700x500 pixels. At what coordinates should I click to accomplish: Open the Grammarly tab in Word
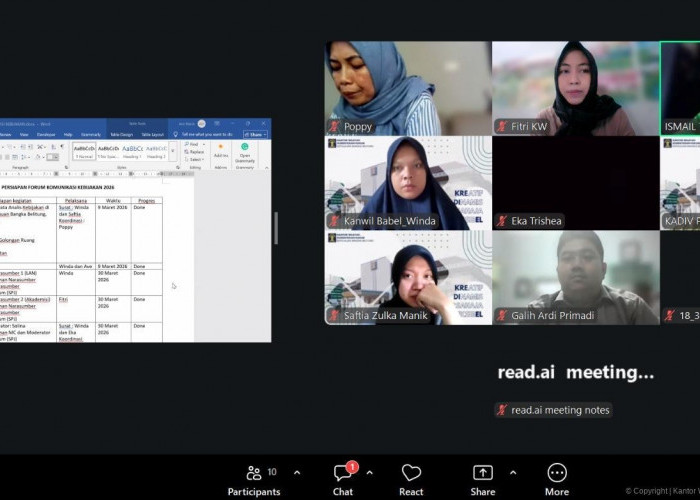point(91,134)
